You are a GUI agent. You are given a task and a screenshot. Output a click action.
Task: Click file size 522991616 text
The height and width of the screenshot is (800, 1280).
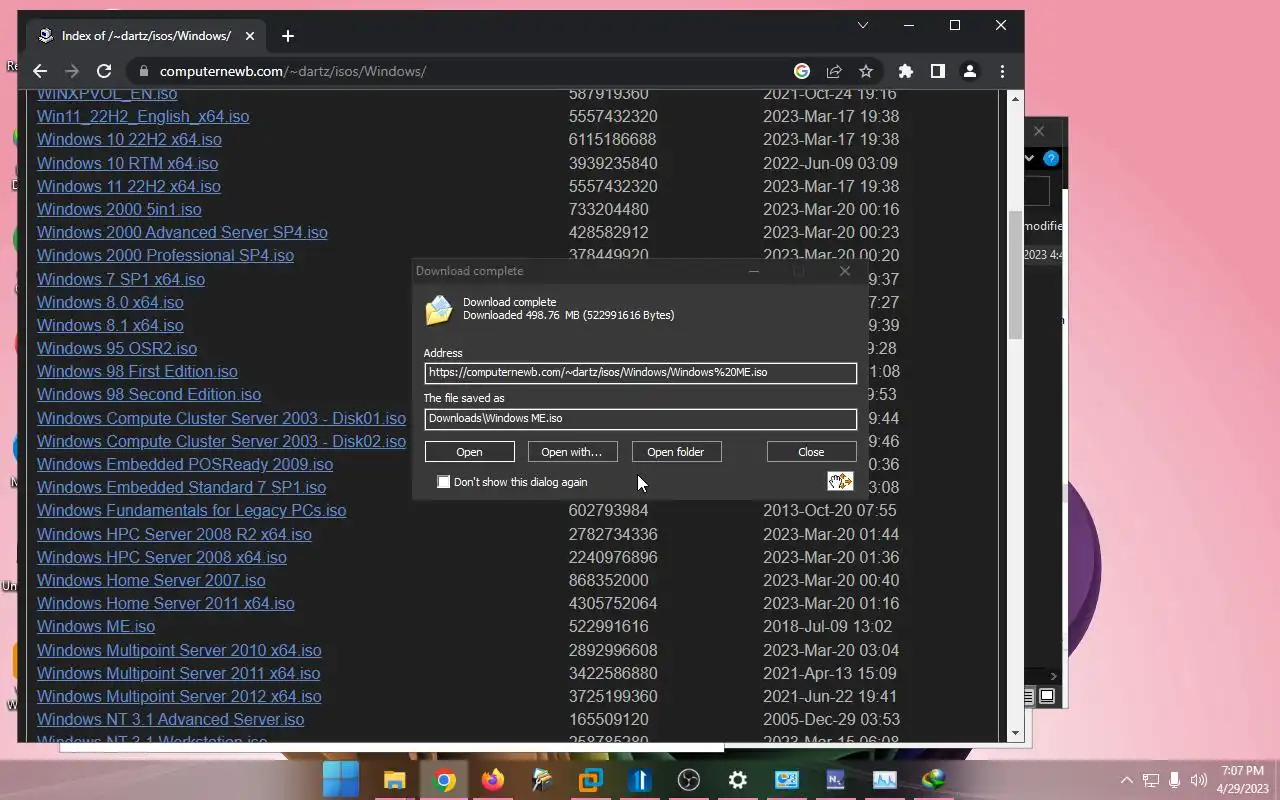608,626
